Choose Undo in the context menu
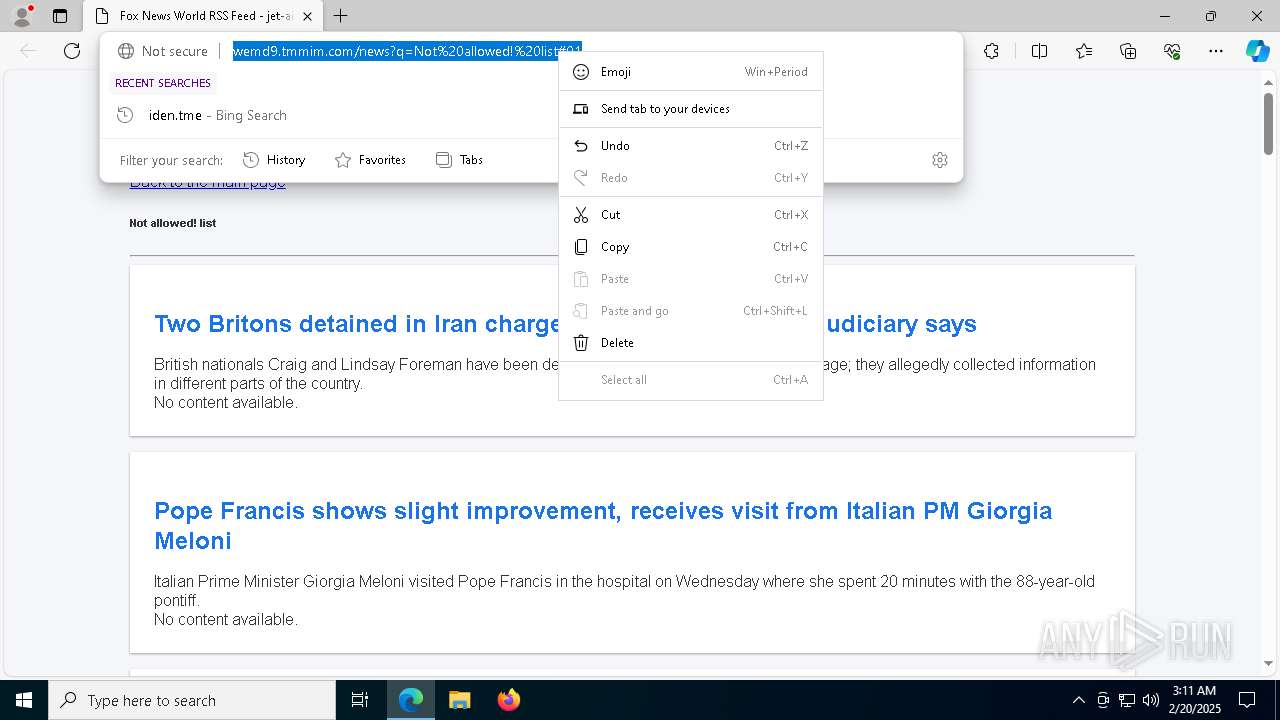 [690, 146]
